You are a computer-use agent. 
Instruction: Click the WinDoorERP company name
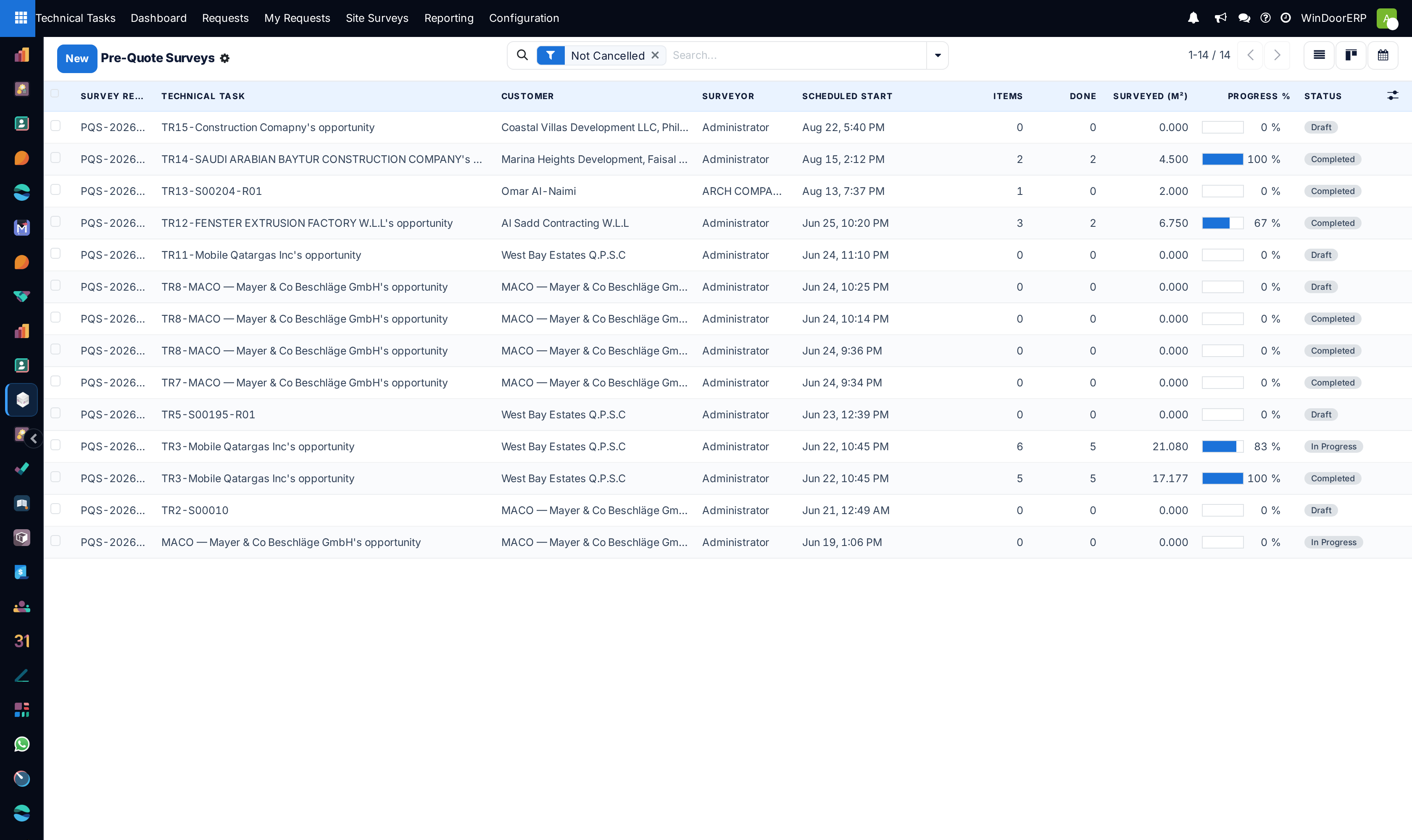click(1333, 18)
